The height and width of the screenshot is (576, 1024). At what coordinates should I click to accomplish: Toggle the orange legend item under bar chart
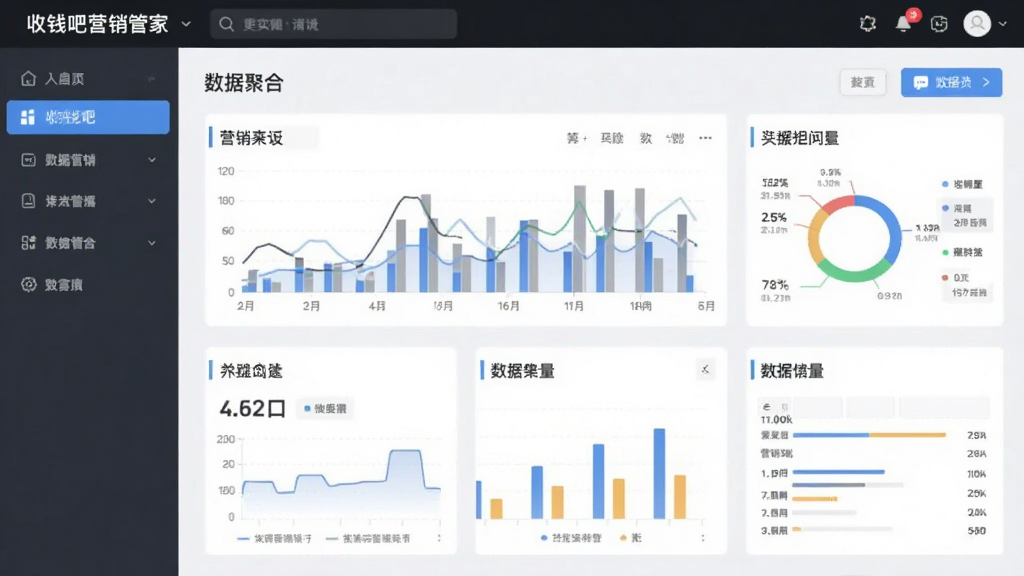tap(631, 537)
